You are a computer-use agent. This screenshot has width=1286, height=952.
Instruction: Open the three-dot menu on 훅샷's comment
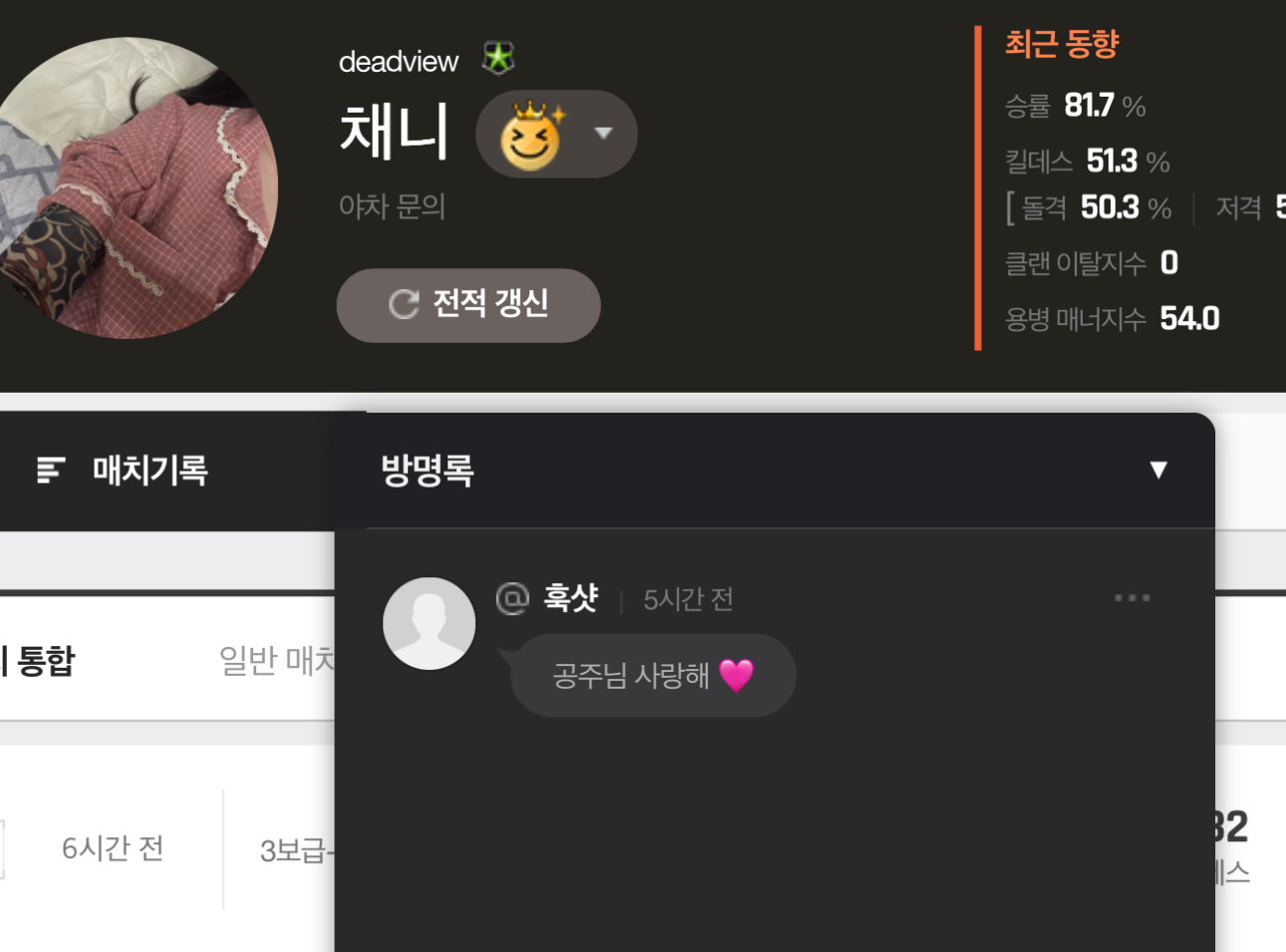tap(1132, 598)
